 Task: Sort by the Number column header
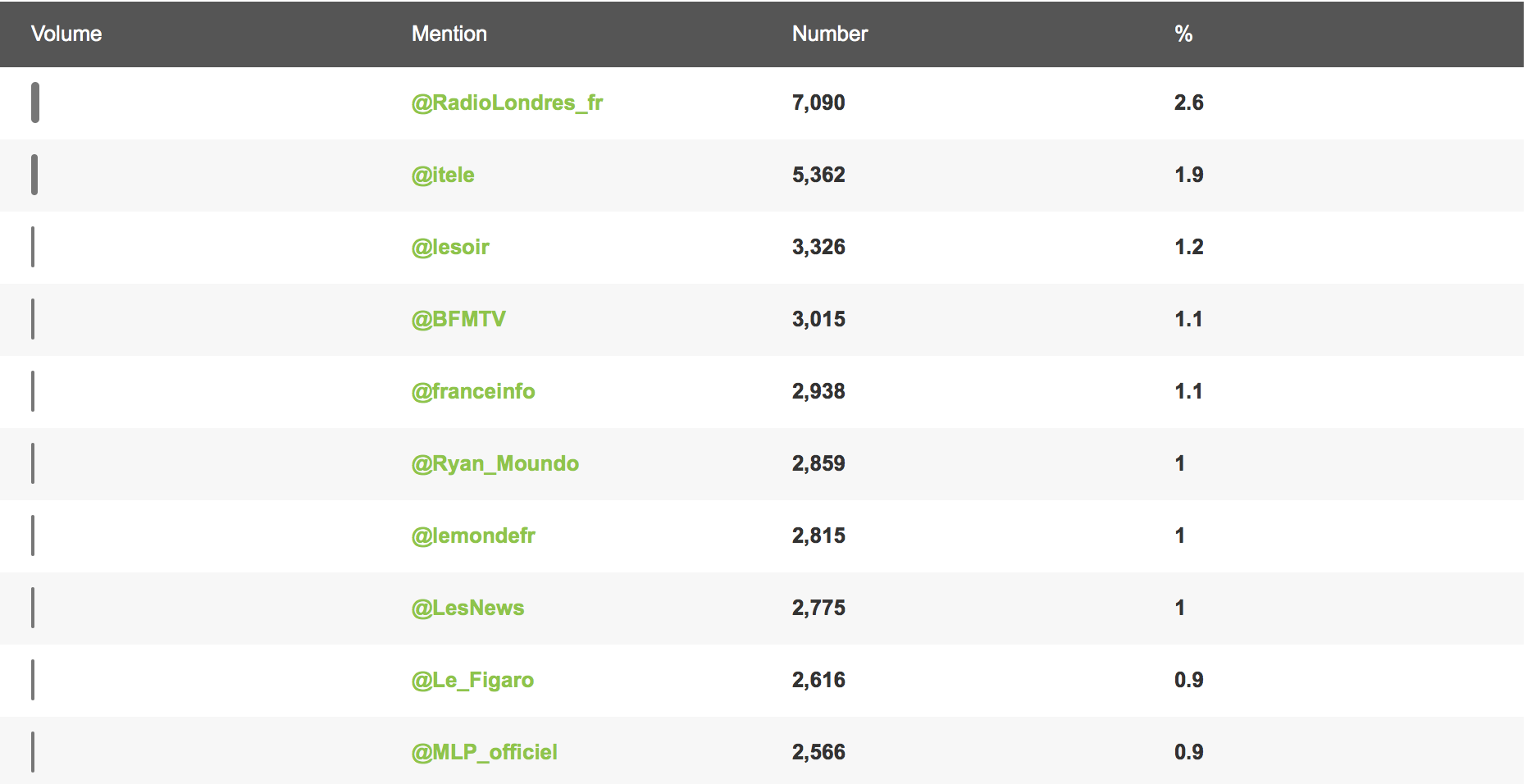tap(830, 34)
